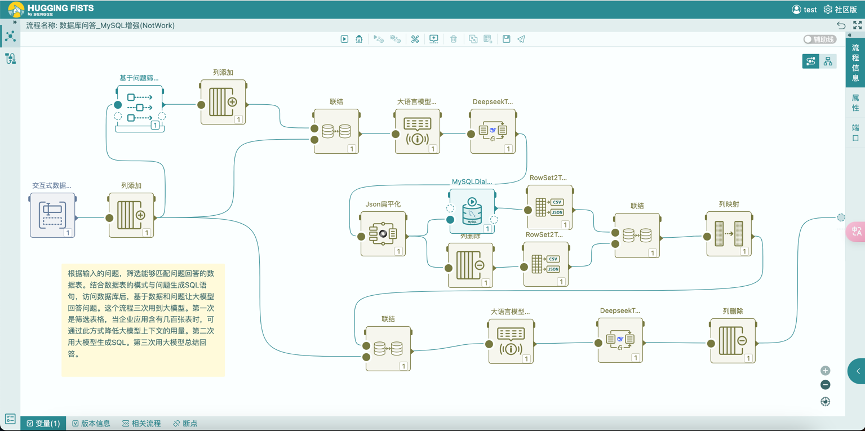Click the 社区版 edition label

coord(846,9)
